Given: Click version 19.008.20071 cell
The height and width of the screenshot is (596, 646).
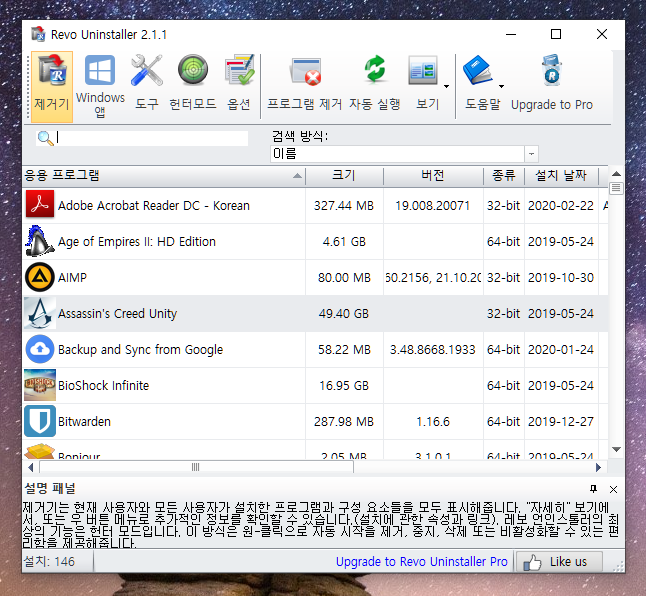Looking at the screenshot, I should [433, 205].
